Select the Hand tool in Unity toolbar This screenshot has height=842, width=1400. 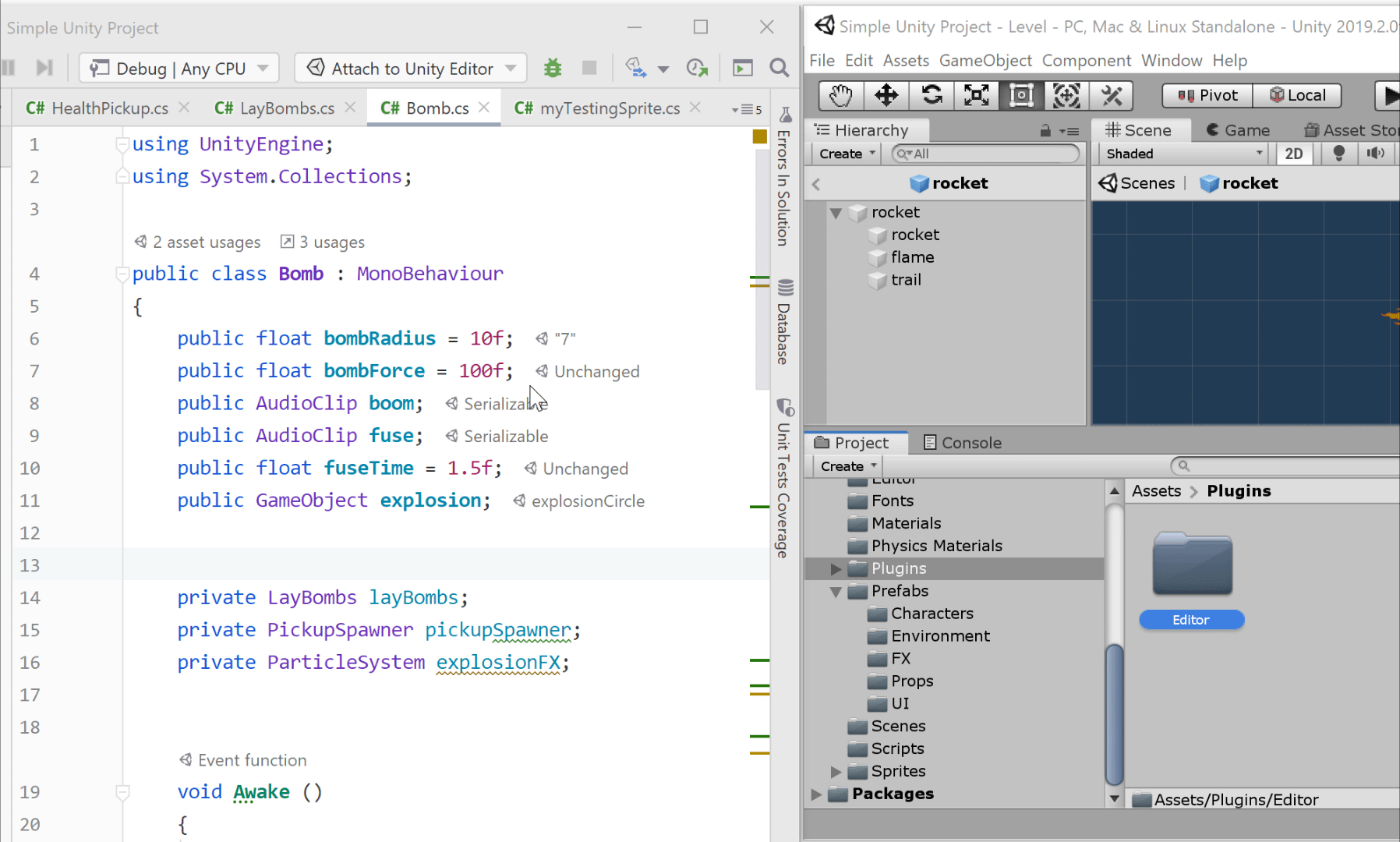(841, 95)
